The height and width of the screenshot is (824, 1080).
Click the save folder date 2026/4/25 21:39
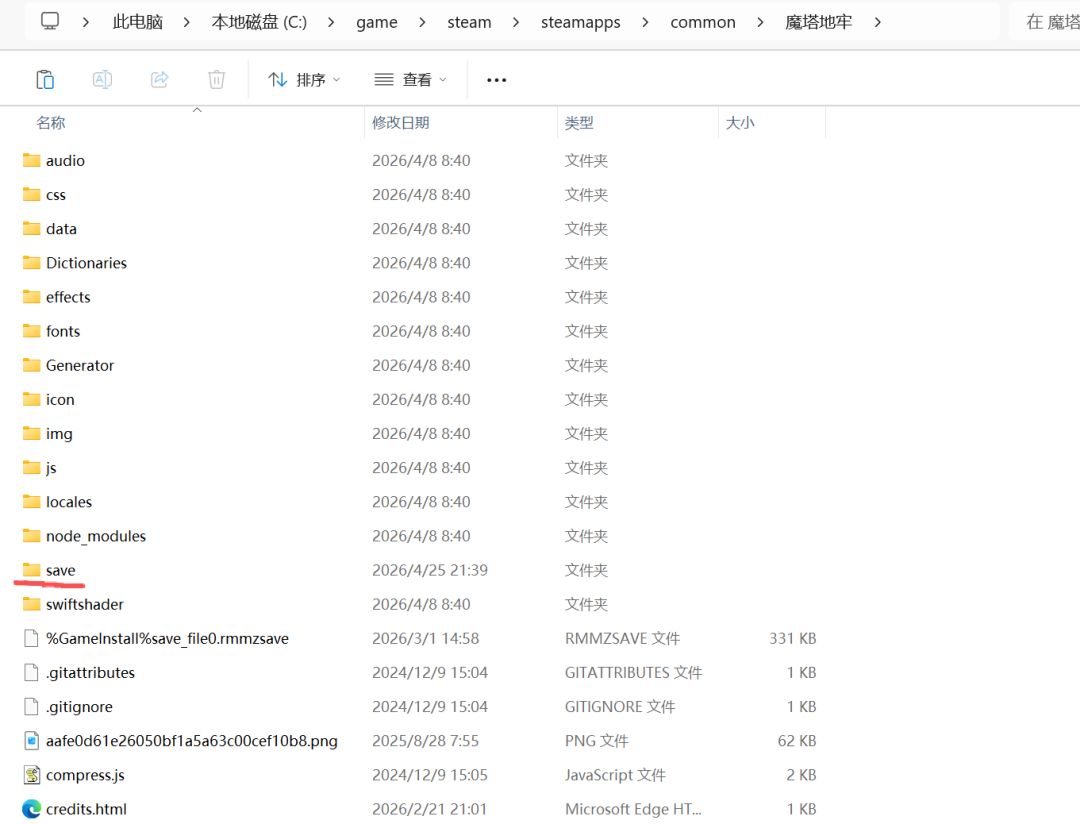430,570
